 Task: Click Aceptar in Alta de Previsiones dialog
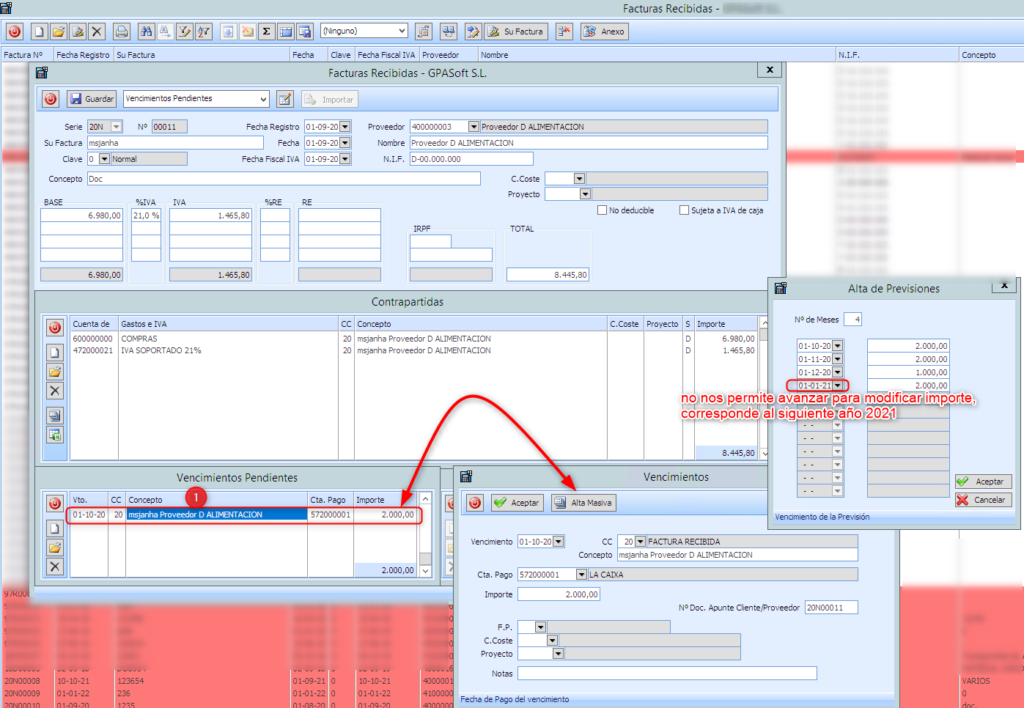click(983, 481)
